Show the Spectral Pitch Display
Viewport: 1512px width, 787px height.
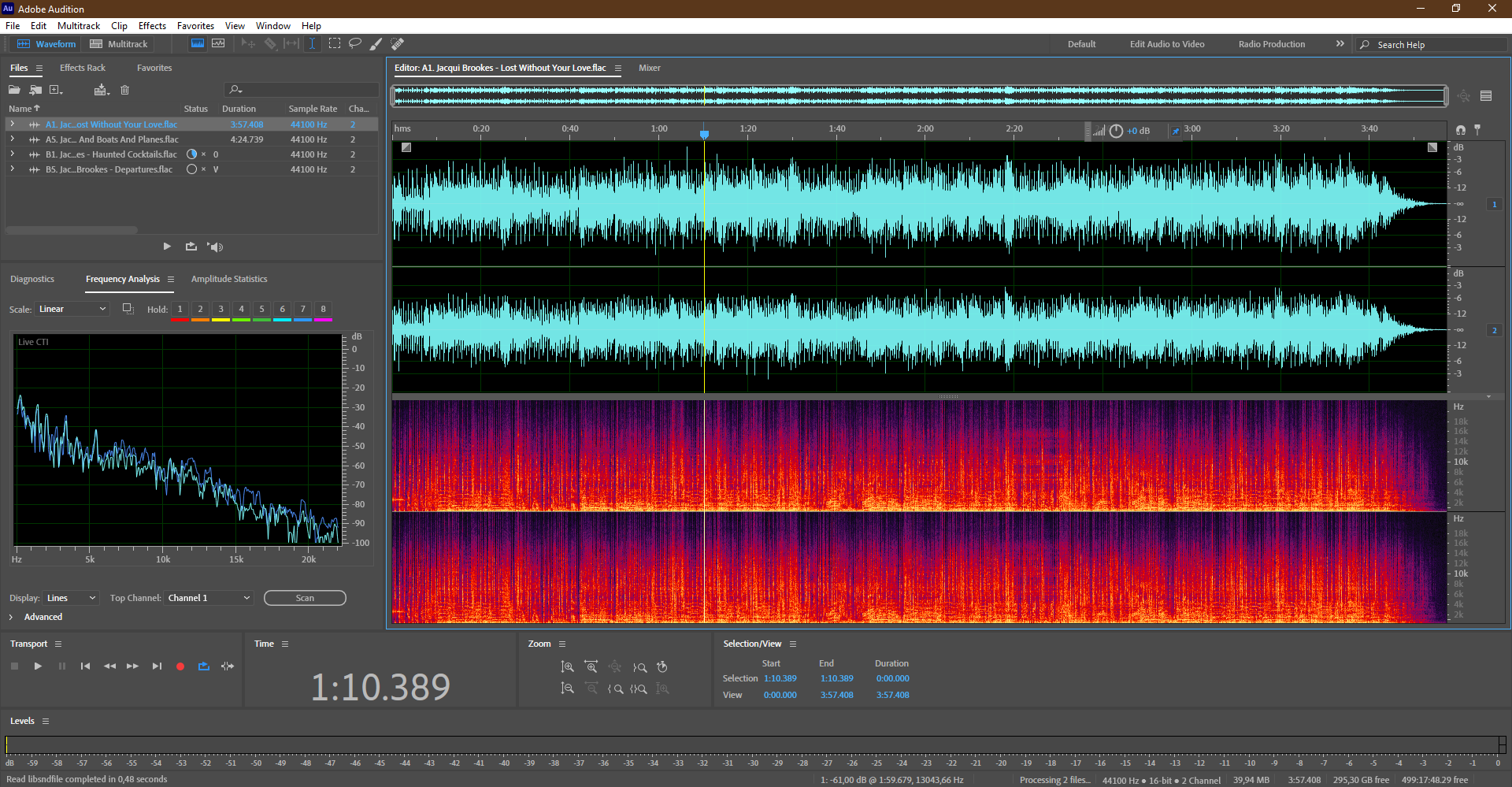click(x=218, y=43)
